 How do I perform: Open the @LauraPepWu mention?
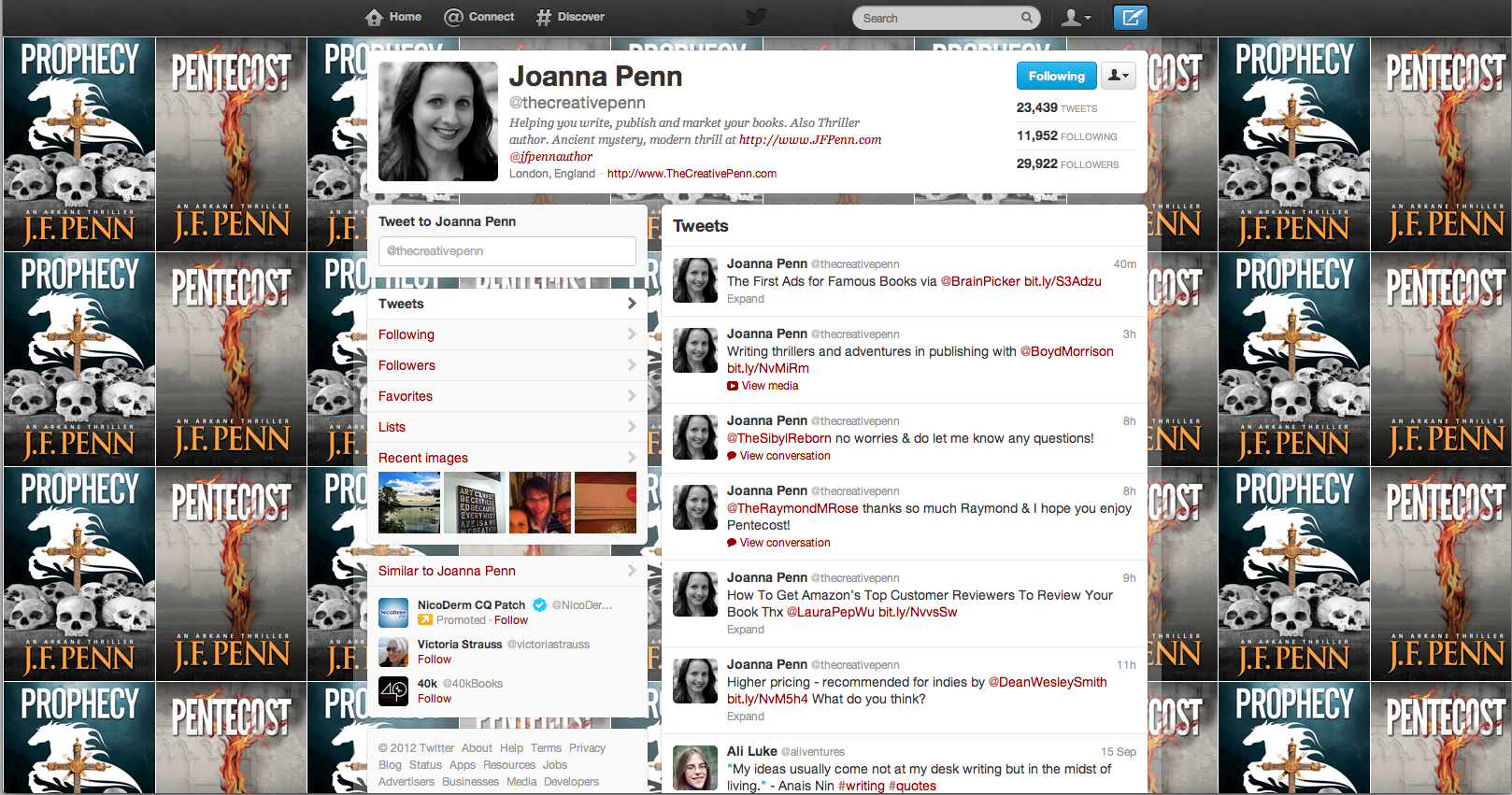point(831,612)
